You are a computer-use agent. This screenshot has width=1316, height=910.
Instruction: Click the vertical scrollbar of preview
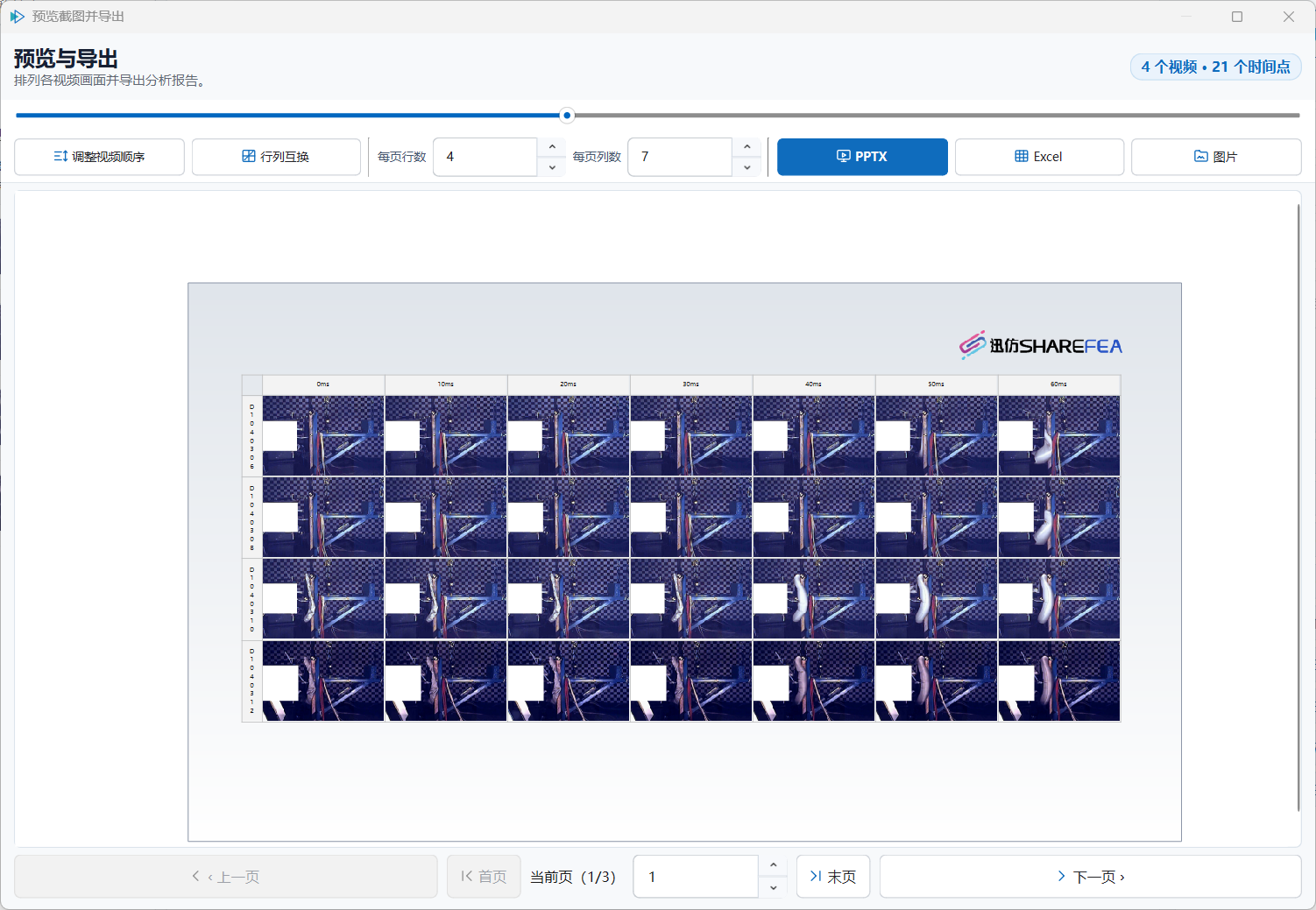(x=1298, y=508)
